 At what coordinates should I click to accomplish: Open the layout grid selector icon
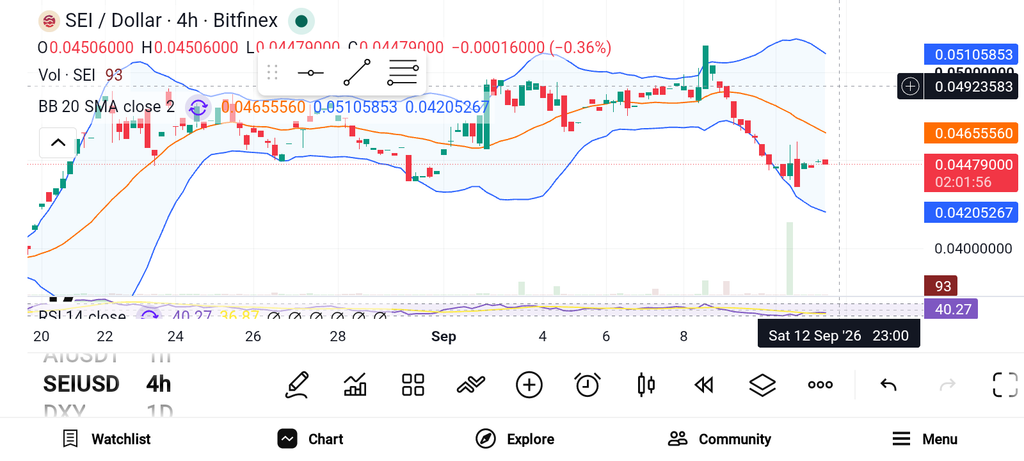pyautogui.click(x=413, y=385)
